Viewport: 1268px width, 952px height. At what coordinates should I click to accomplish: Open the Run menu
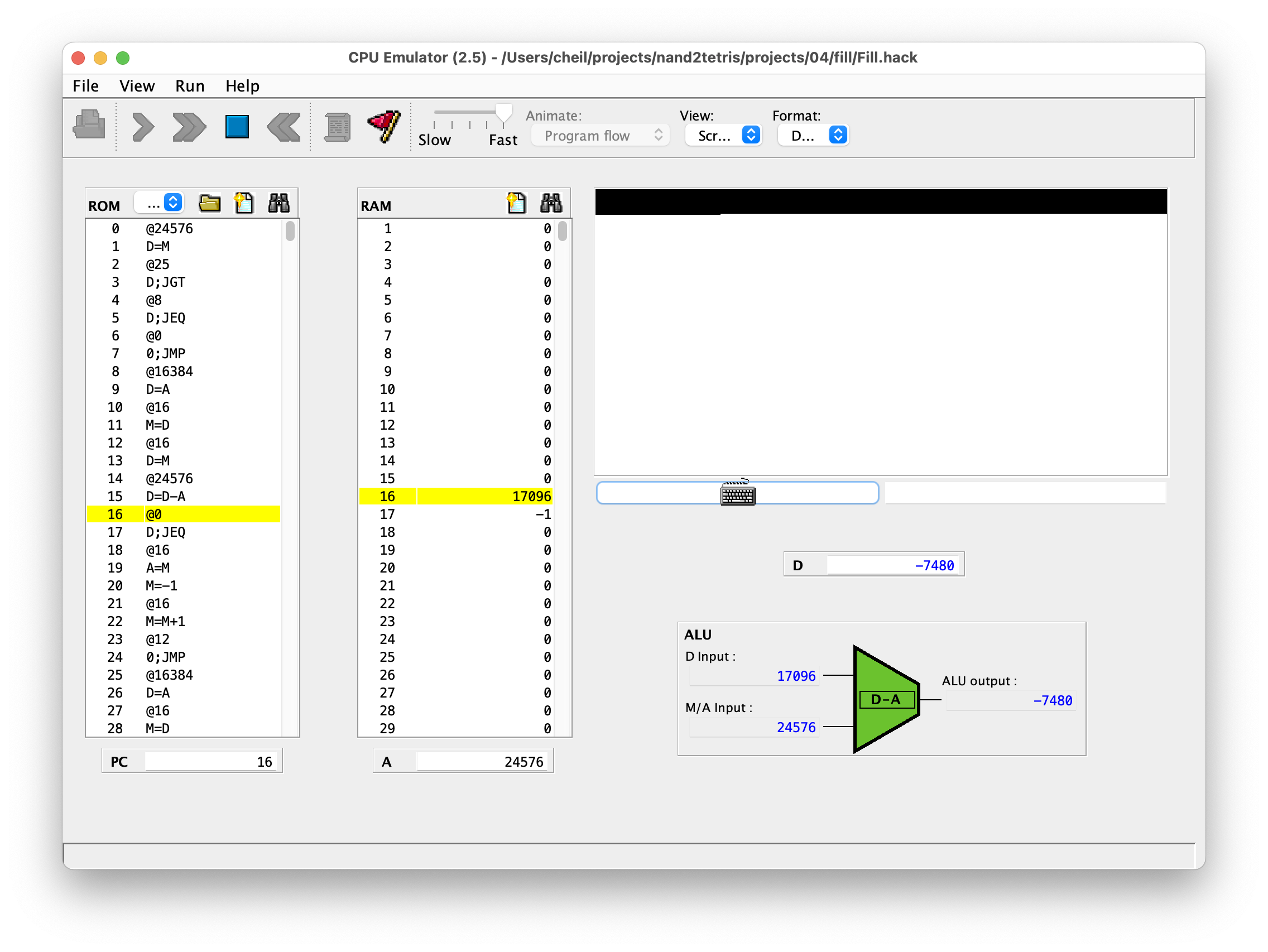pos(190,86)
